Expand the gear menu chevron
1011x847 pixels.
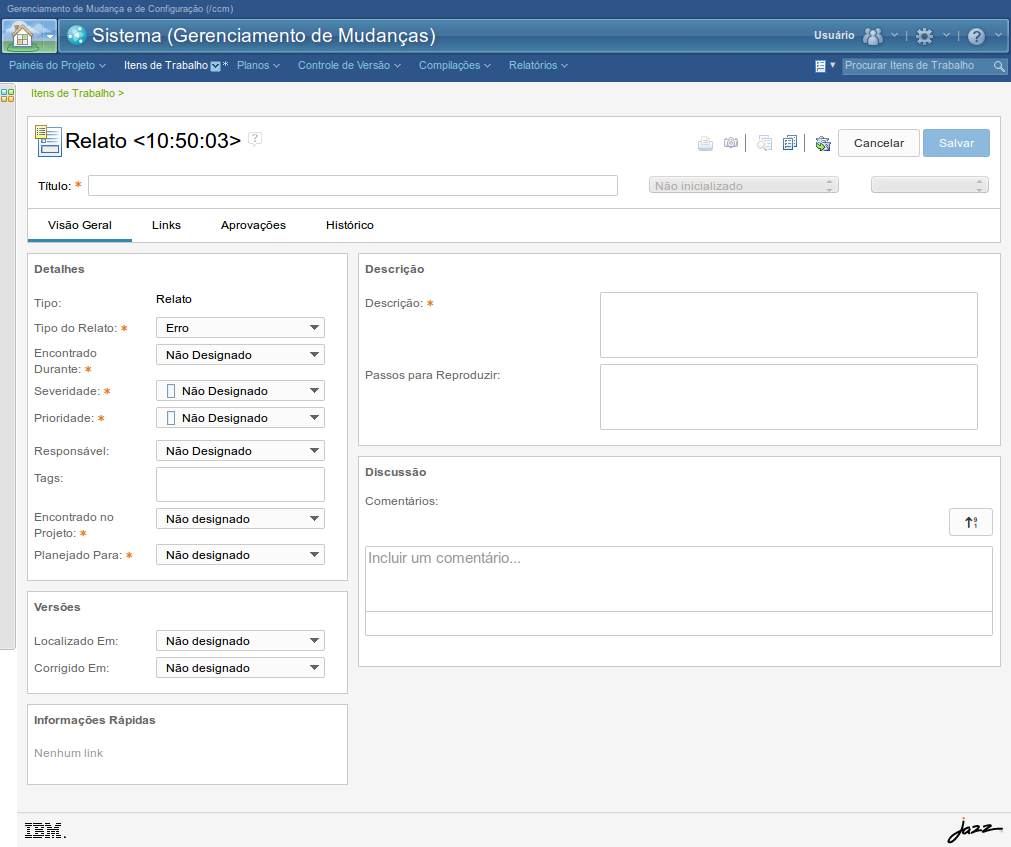pos(946,35)
